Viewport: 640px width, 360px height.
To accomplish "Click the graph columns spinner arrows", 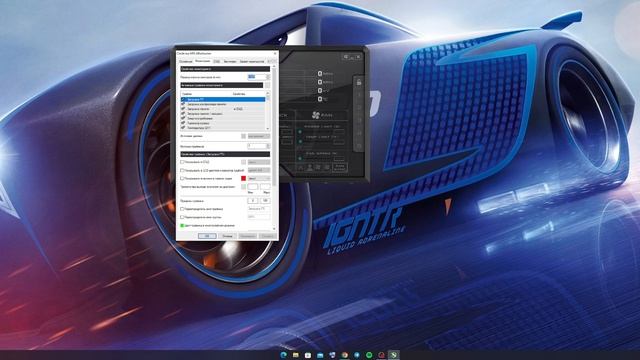I will pyautogui.click(x=268, y=146).
